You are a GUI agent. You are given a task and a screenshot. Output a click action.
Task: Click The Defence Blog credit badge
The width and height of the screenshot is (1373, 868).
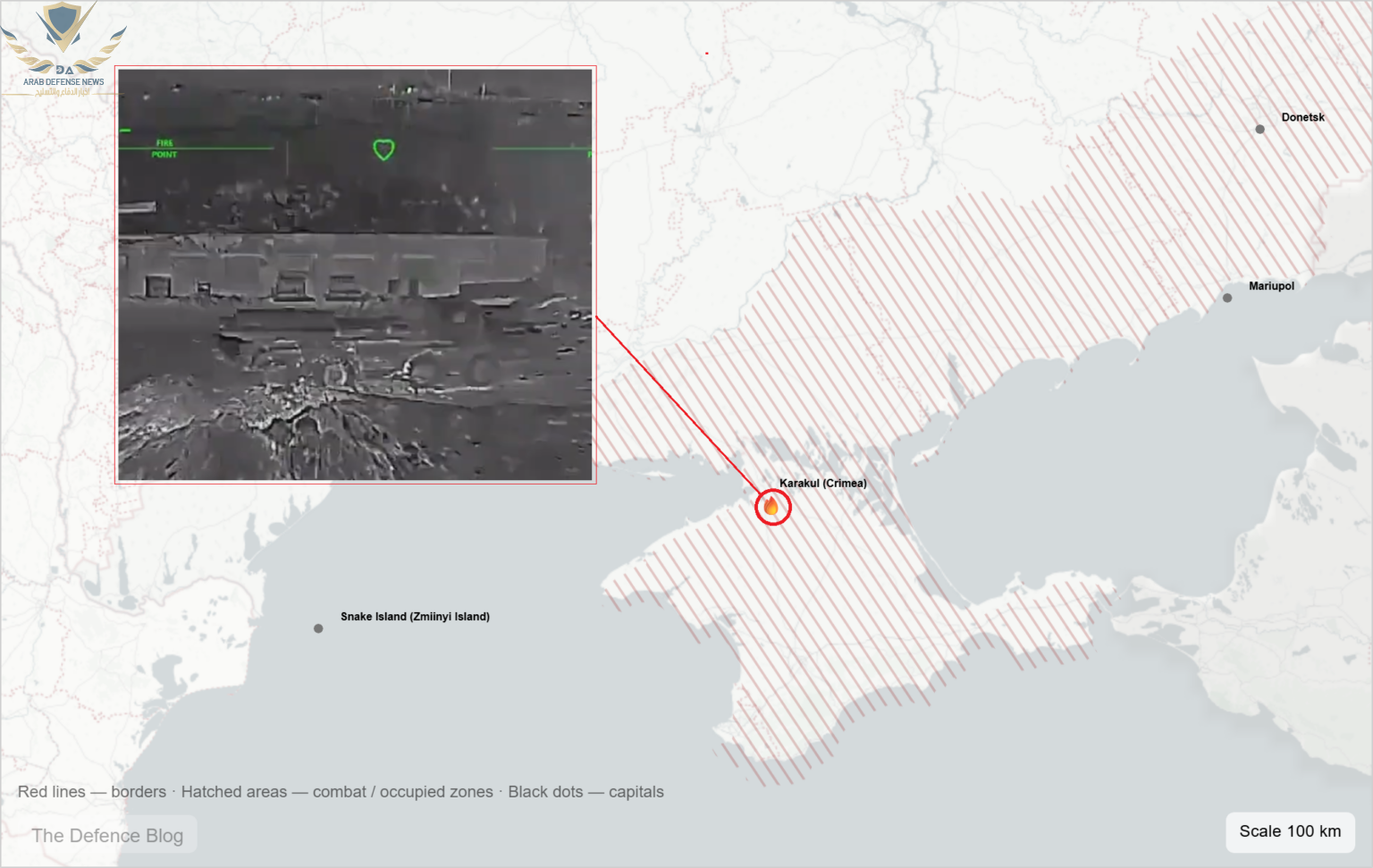(x=107, y=835)
